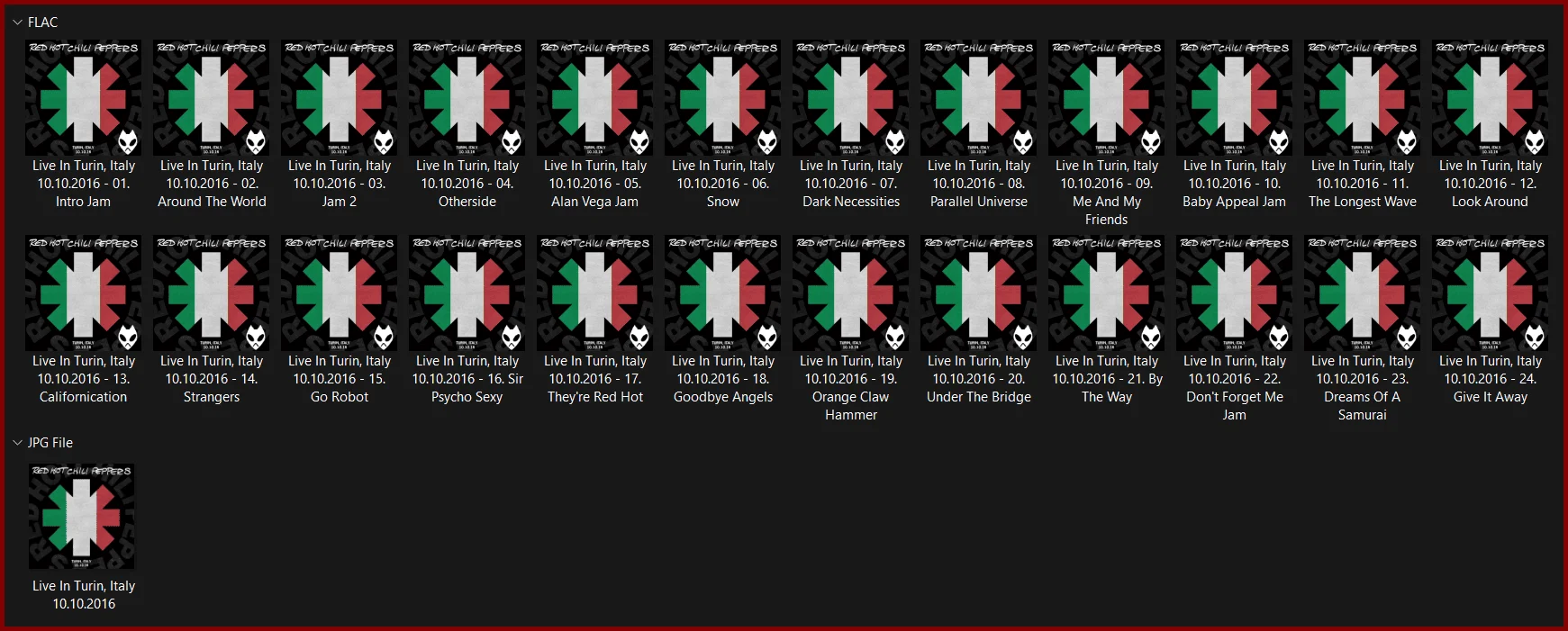Select the 17. They're Red Hot file thumbnail

click(595, 293)
